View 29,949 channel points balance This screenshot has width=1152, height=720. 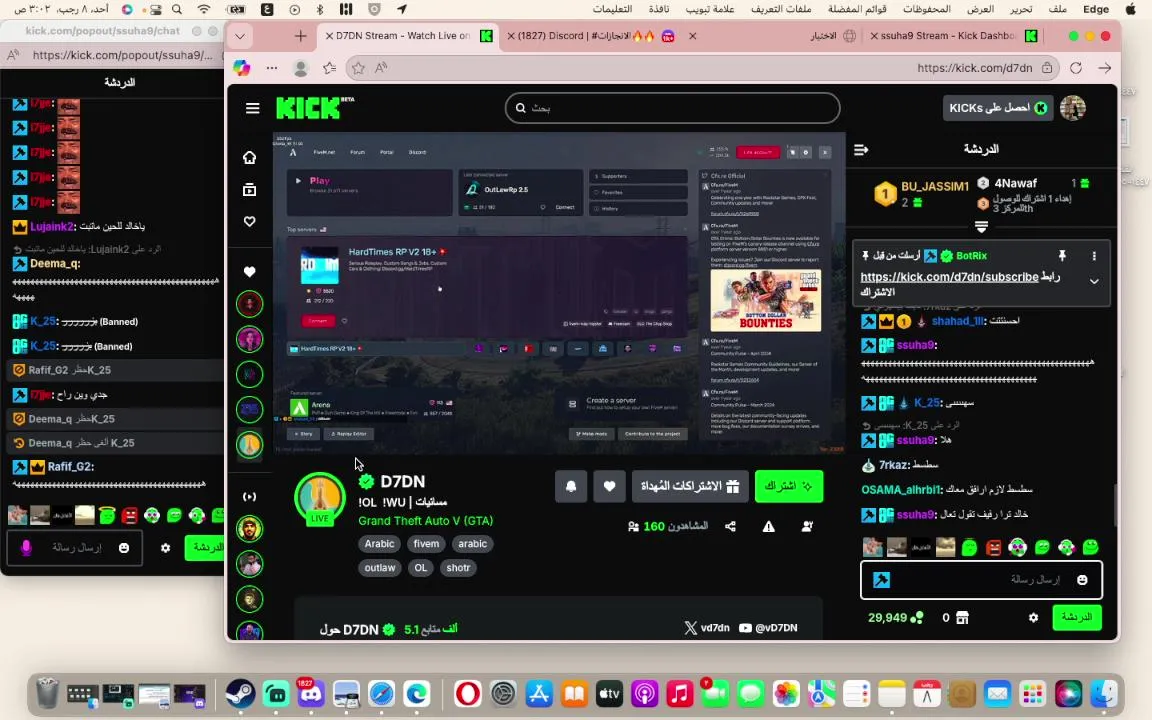pyautogui.click(x=895, y=617)
